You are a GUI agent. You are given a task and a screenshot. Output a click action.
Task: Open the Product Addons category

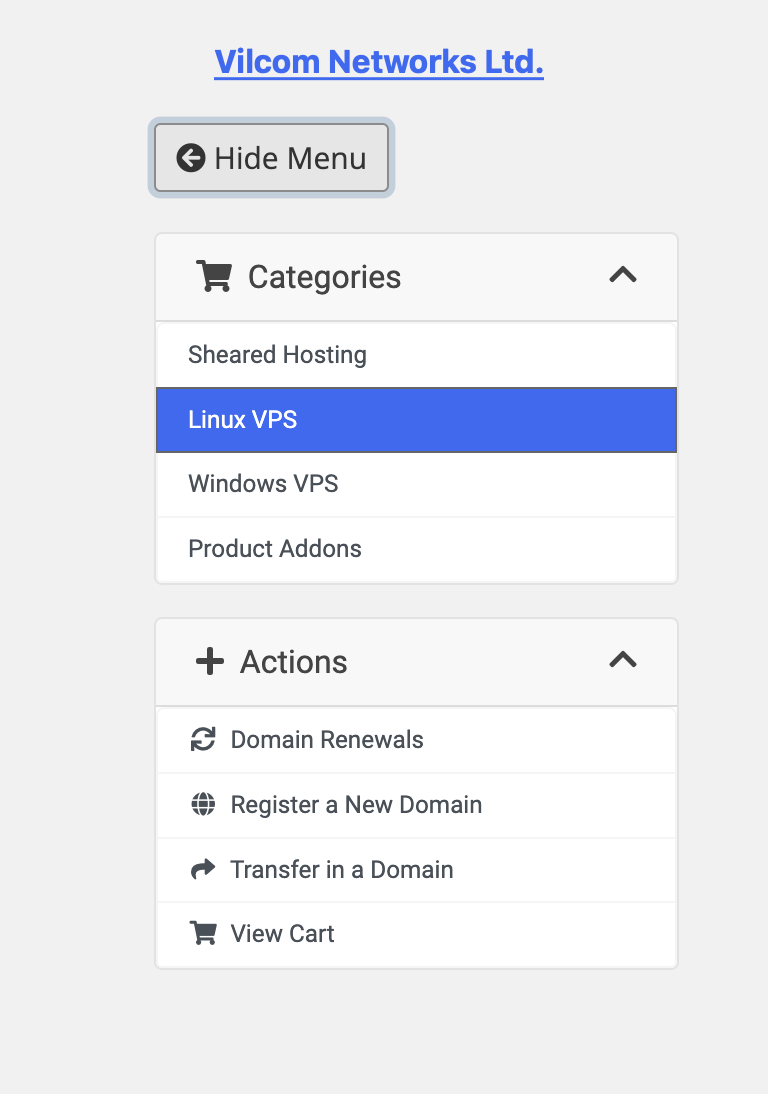(x=416, y=549)
